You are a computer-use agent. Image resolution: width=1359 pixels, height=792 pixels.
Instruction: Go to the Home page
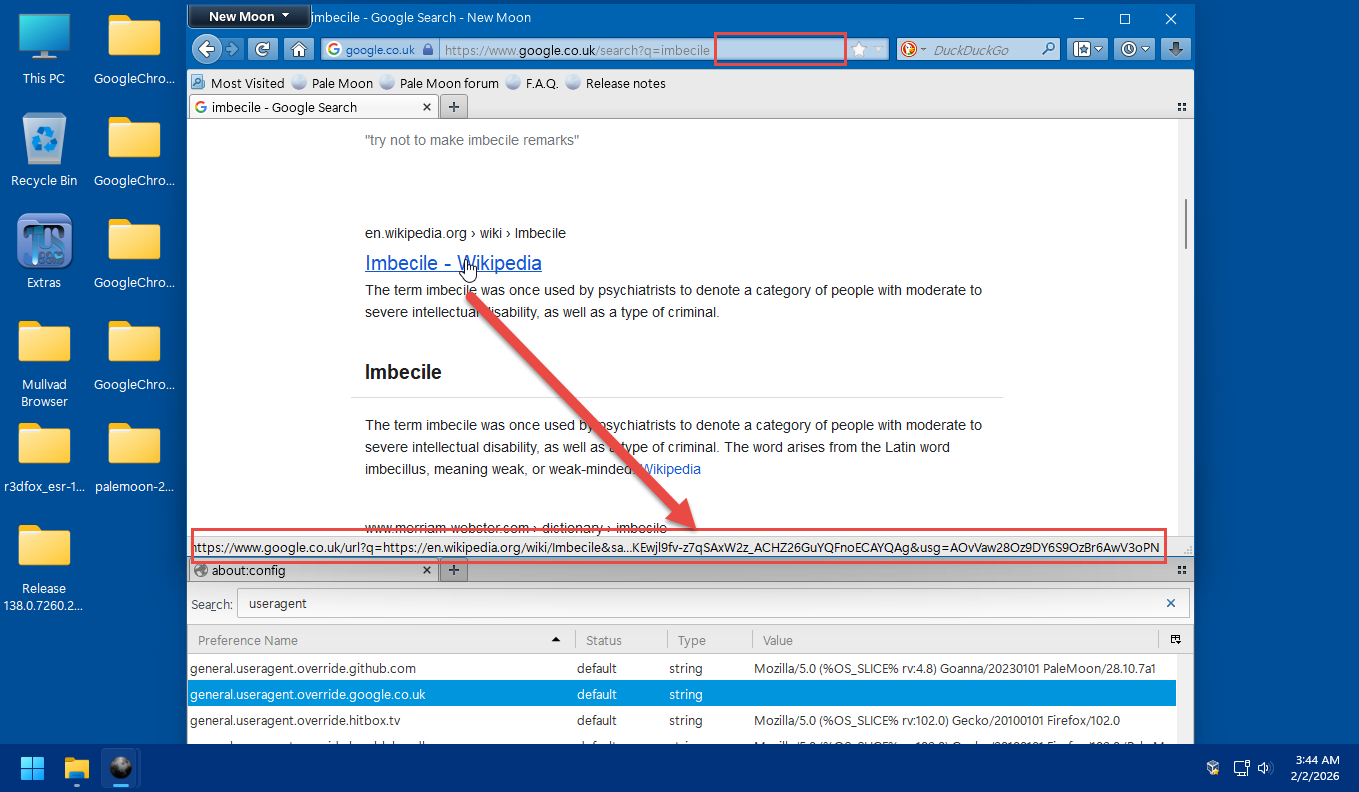[x=297, y=49]
